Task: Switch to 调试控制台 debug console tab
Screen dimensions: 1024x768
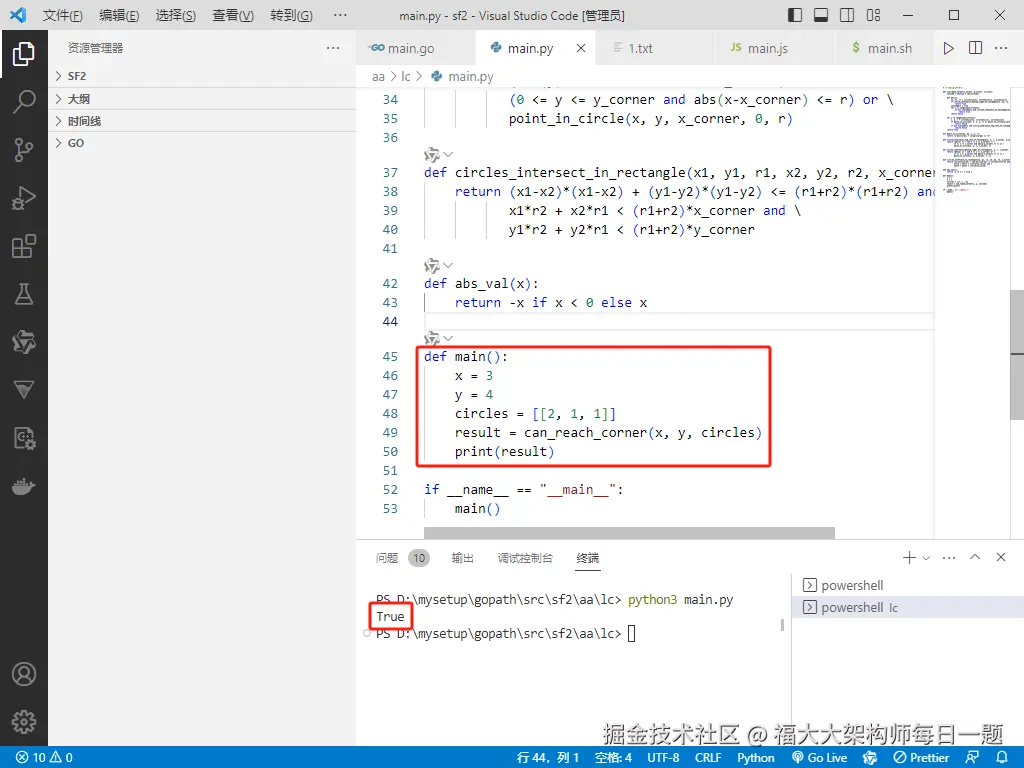Action: click(x=525, y=558)
